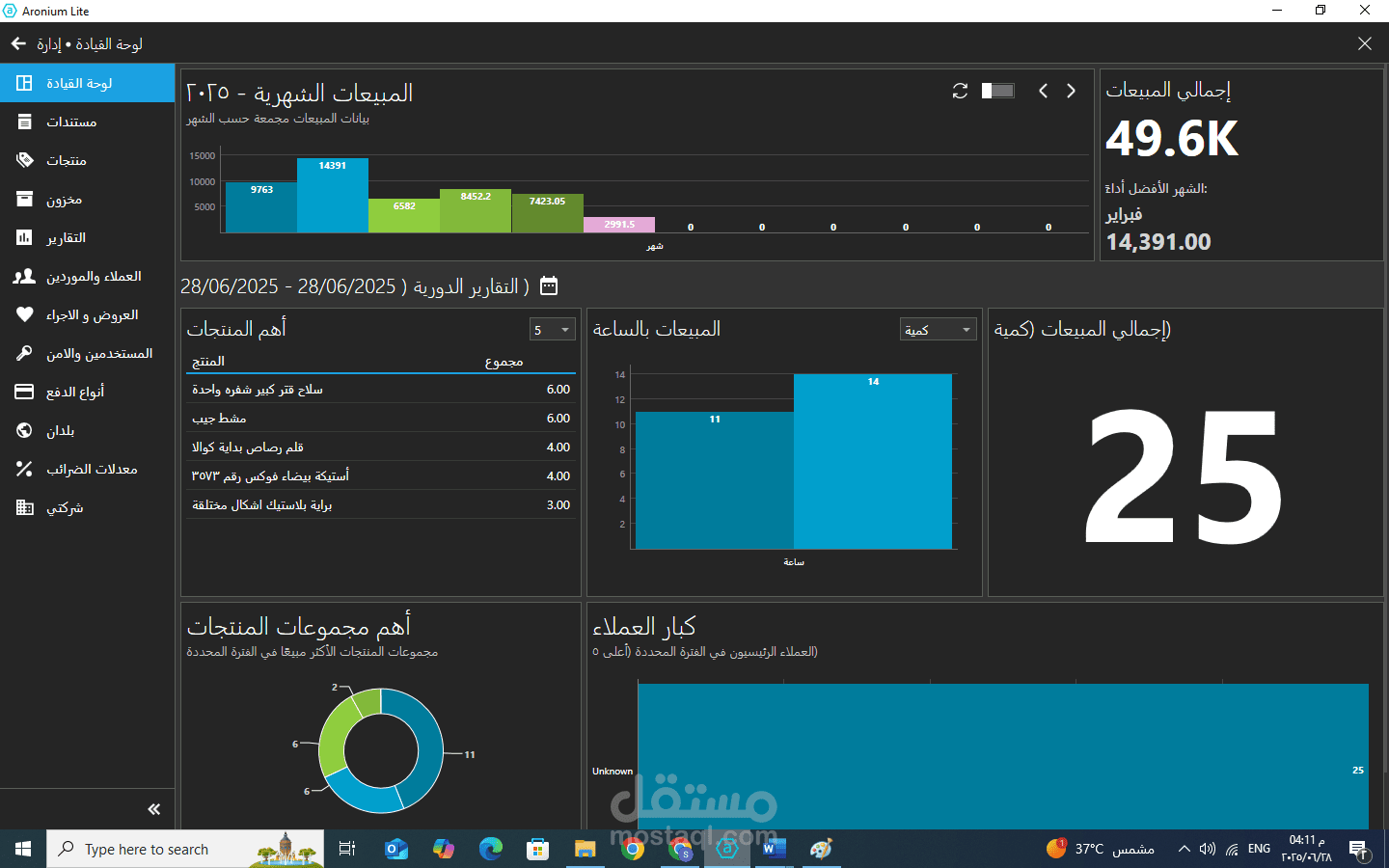This screenshot has height=868, width=1389.
Task: Click the 14391 February bar in monthly chart
Action: pos(333,196)
